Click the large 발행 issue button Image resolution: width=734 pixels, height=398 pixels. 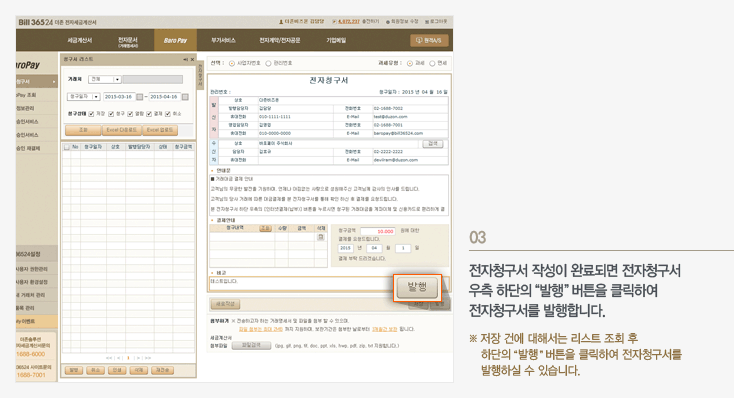[x=417, y=287]
